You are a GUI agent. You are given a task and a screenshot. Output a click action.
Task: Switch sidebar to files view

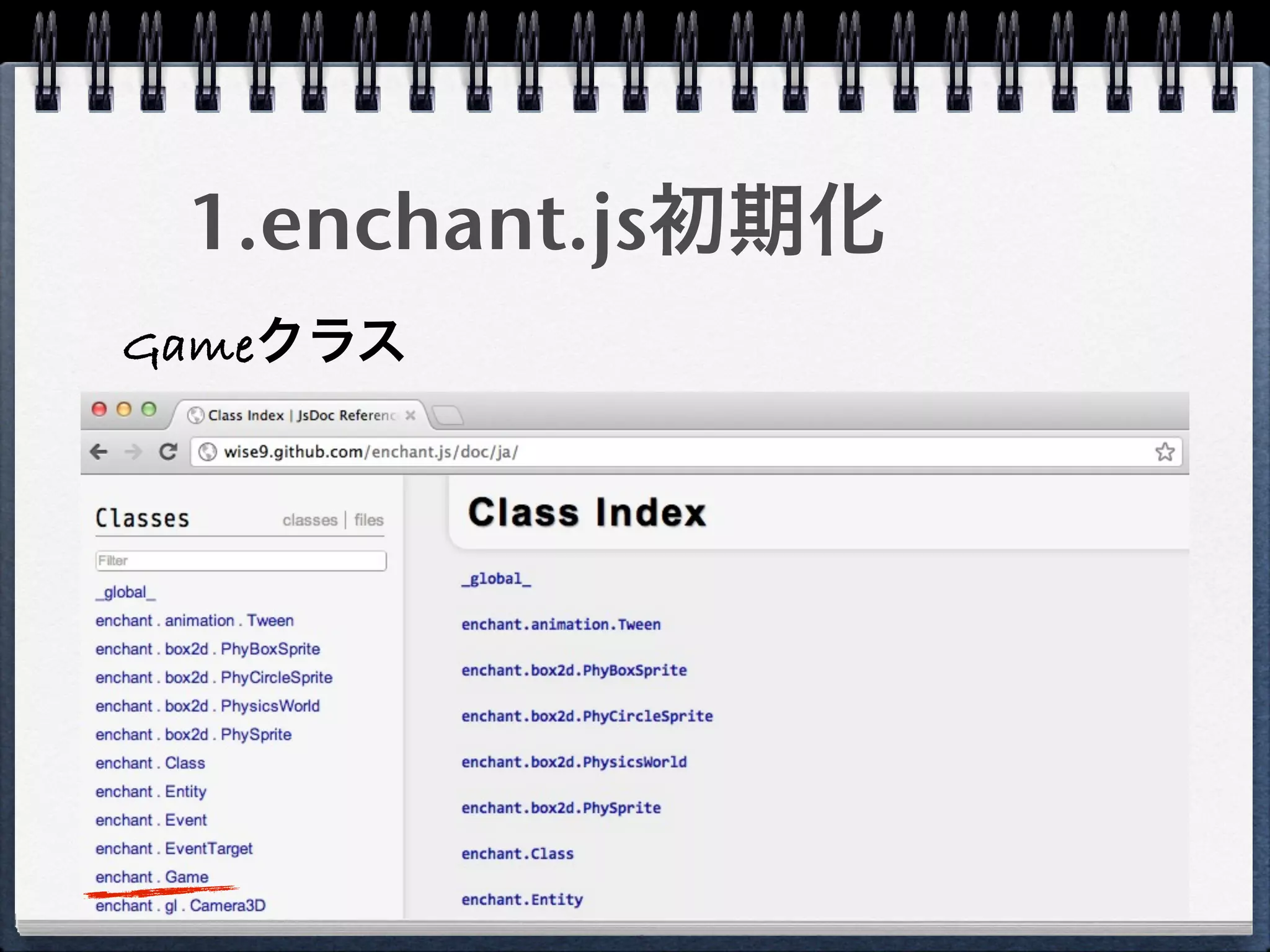pos(369,520)
